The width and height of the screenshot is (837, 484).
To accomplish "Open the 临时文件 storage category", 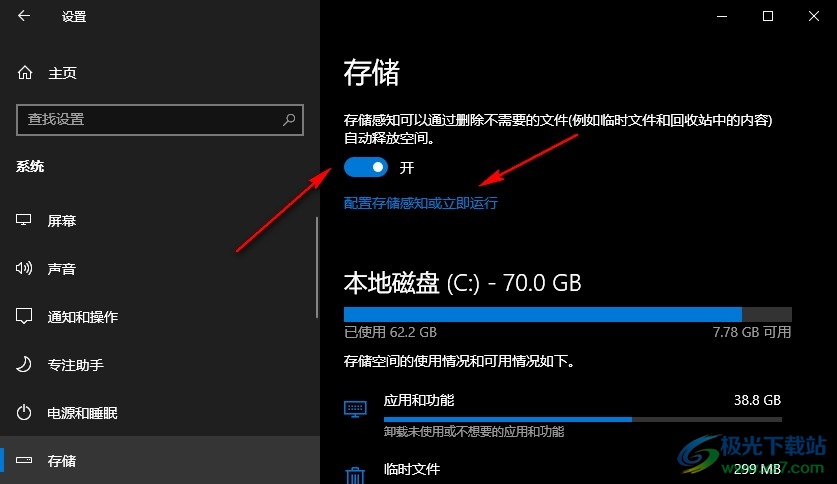I will [x=563, y=471].
